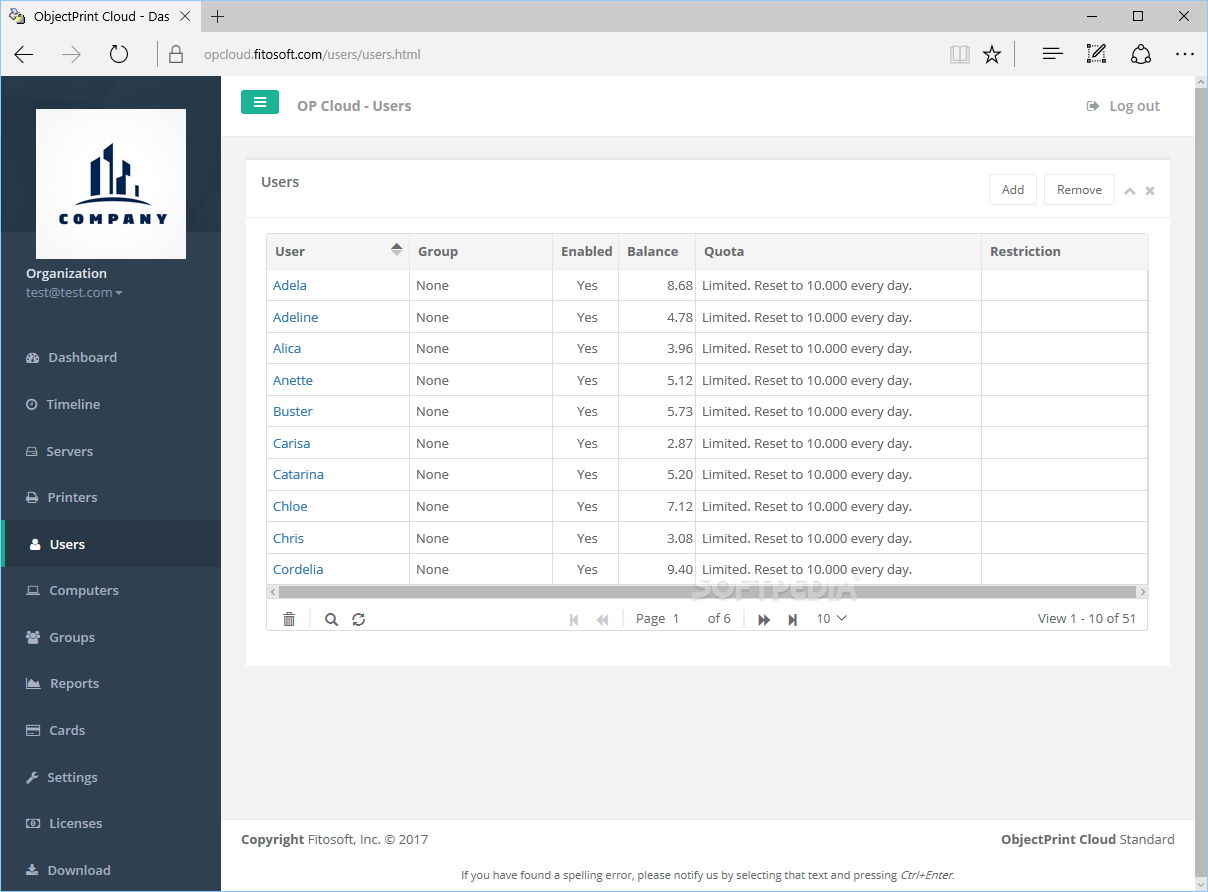Viewport: 1208px width, 892px height.
Task: Open Printers in the sidebar
Action: tap(110, 497)
